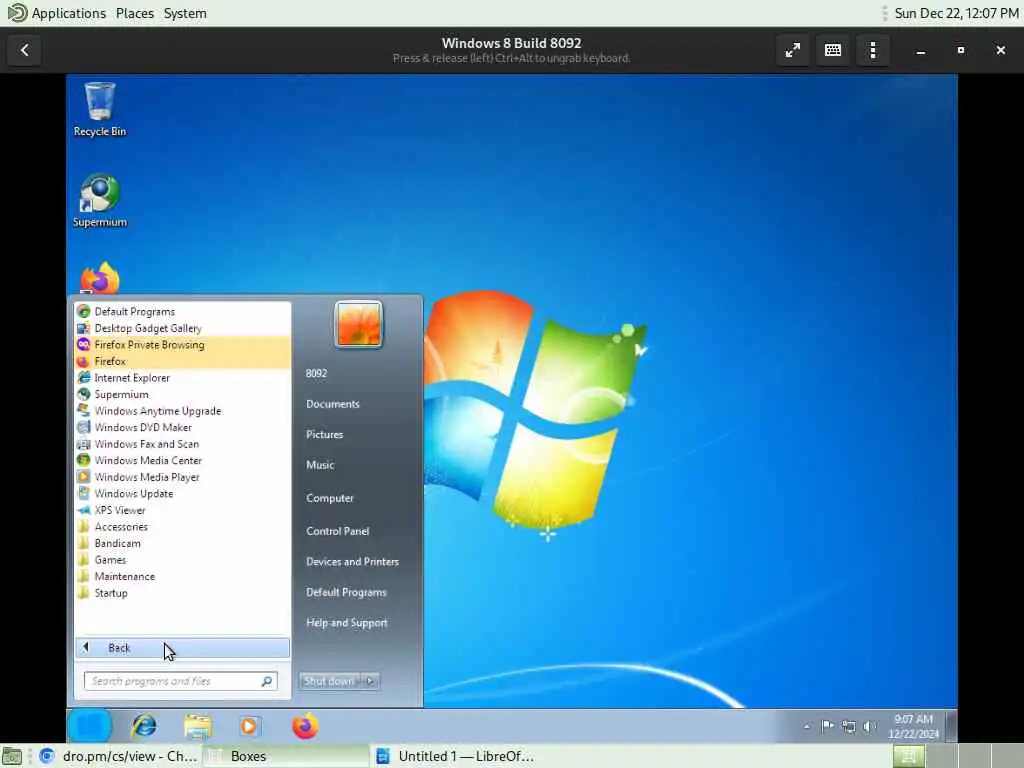Launch Supermium from the Start menu list

[182, 394]
